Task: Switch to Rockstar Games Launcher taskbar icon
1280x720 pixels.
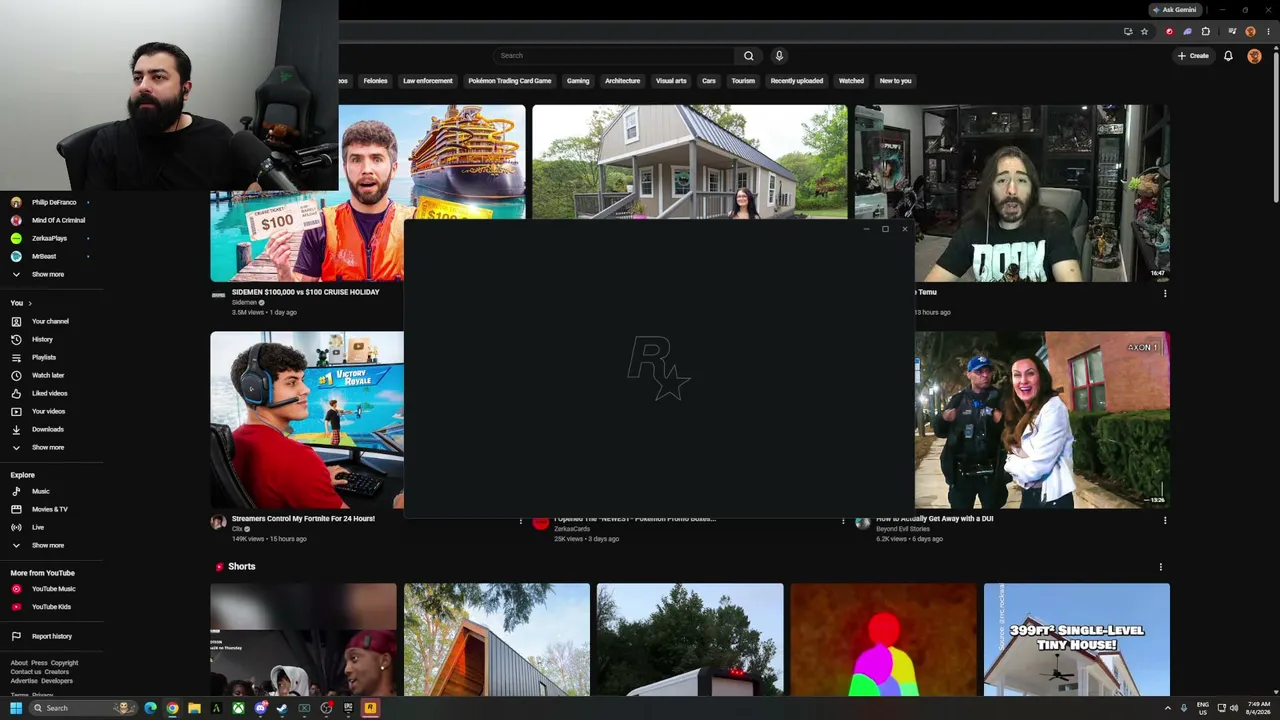Action: 370,708
